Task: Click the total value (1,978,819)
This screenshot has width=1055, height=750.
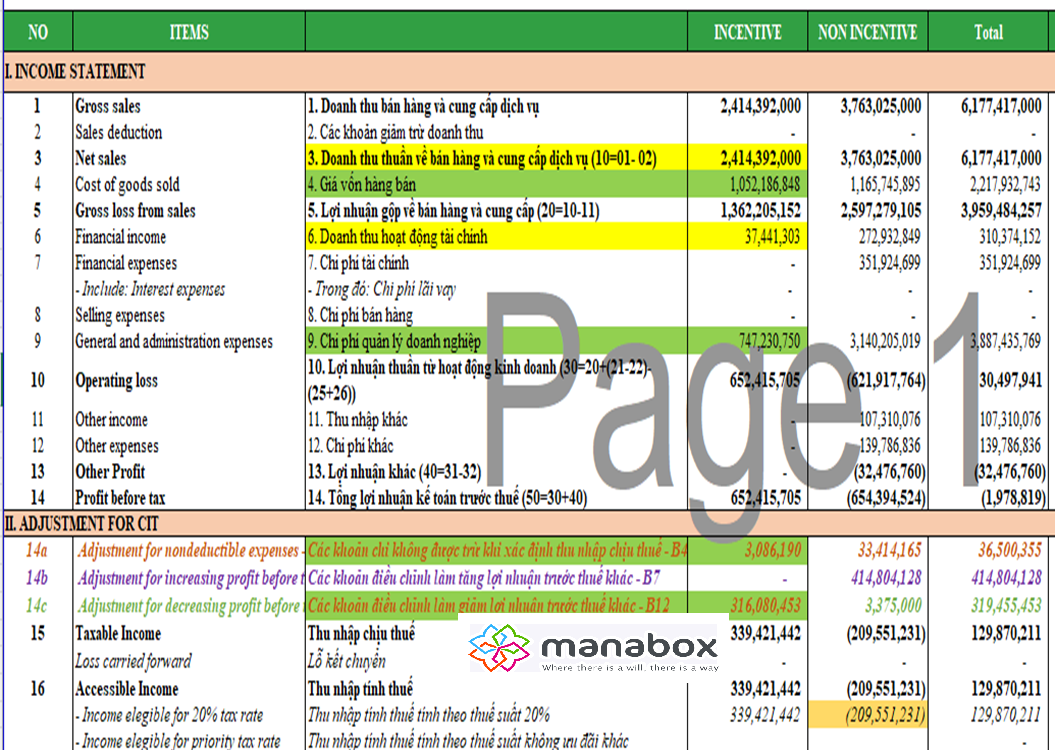Action: coord(1005,498)
